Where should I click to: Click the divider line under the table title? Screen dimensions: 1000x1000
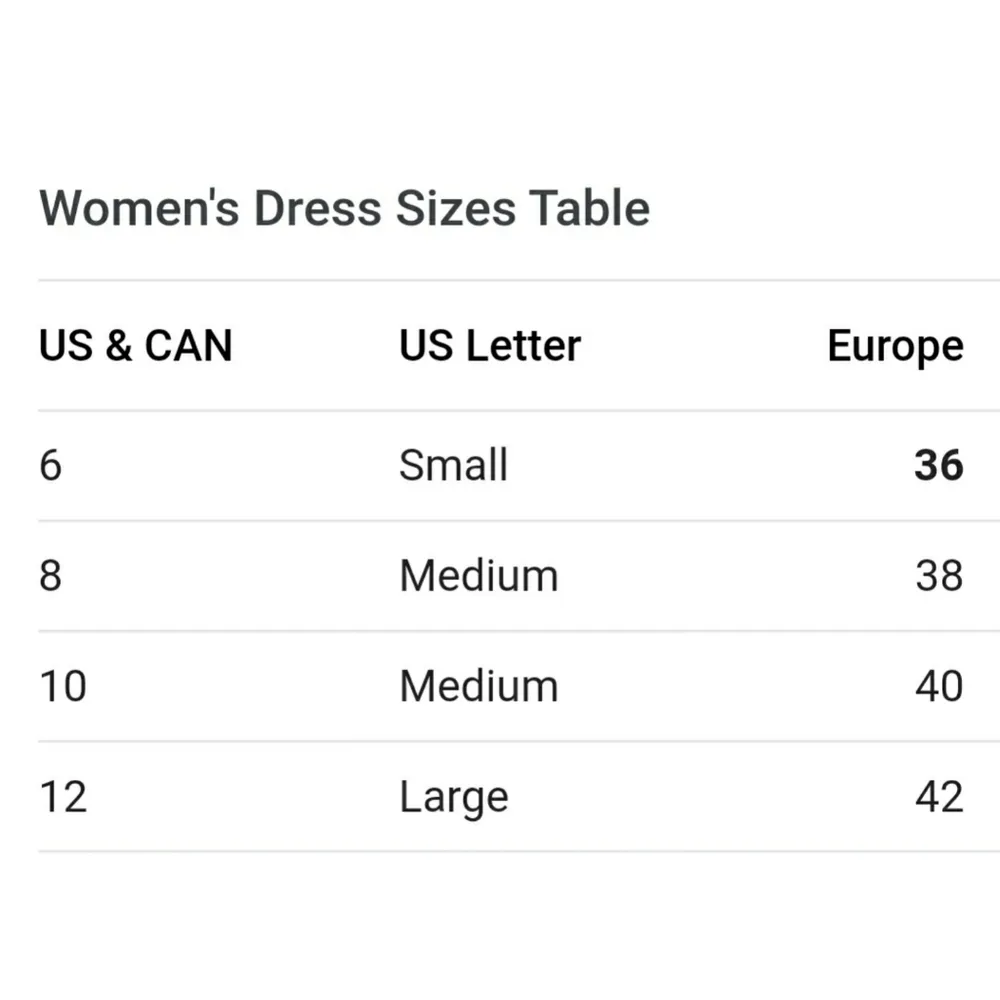tap(500, 281)
